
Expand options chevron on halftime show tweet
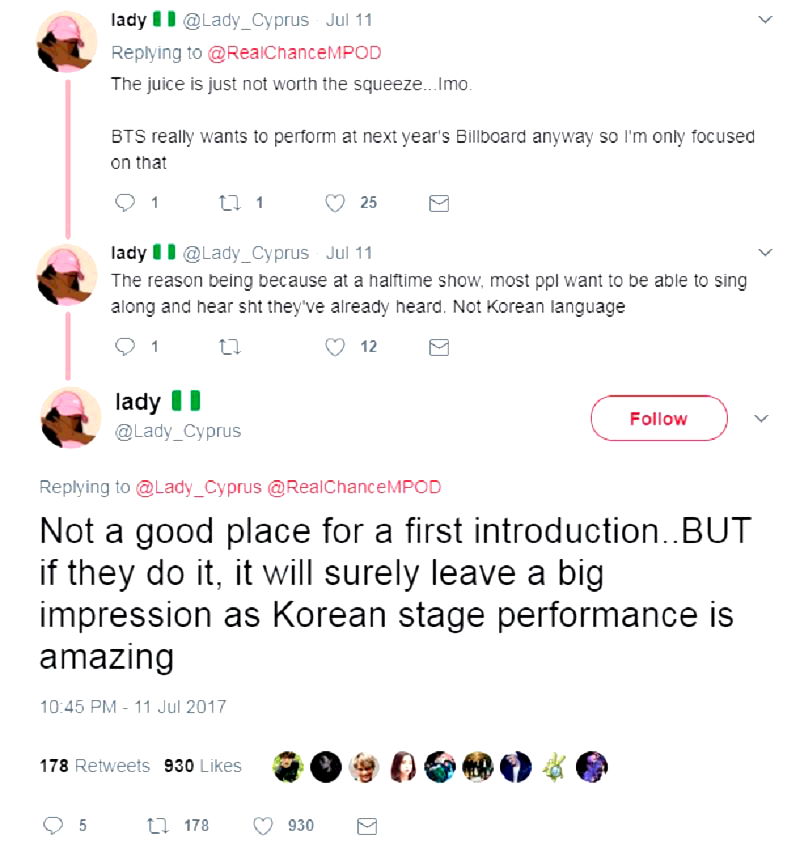(766, 251)
